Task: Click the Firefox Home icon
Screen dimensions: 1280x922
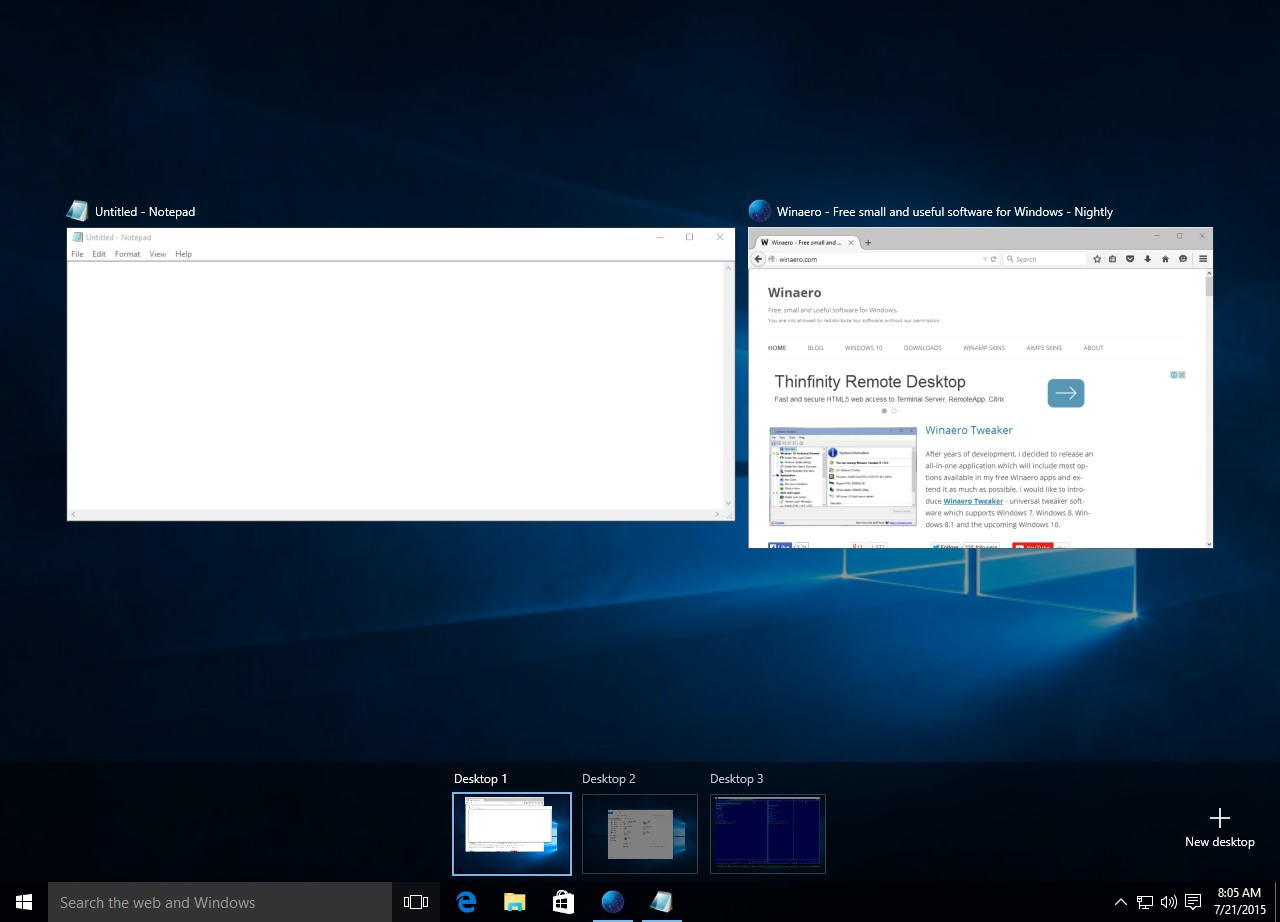Action: 1164,258
